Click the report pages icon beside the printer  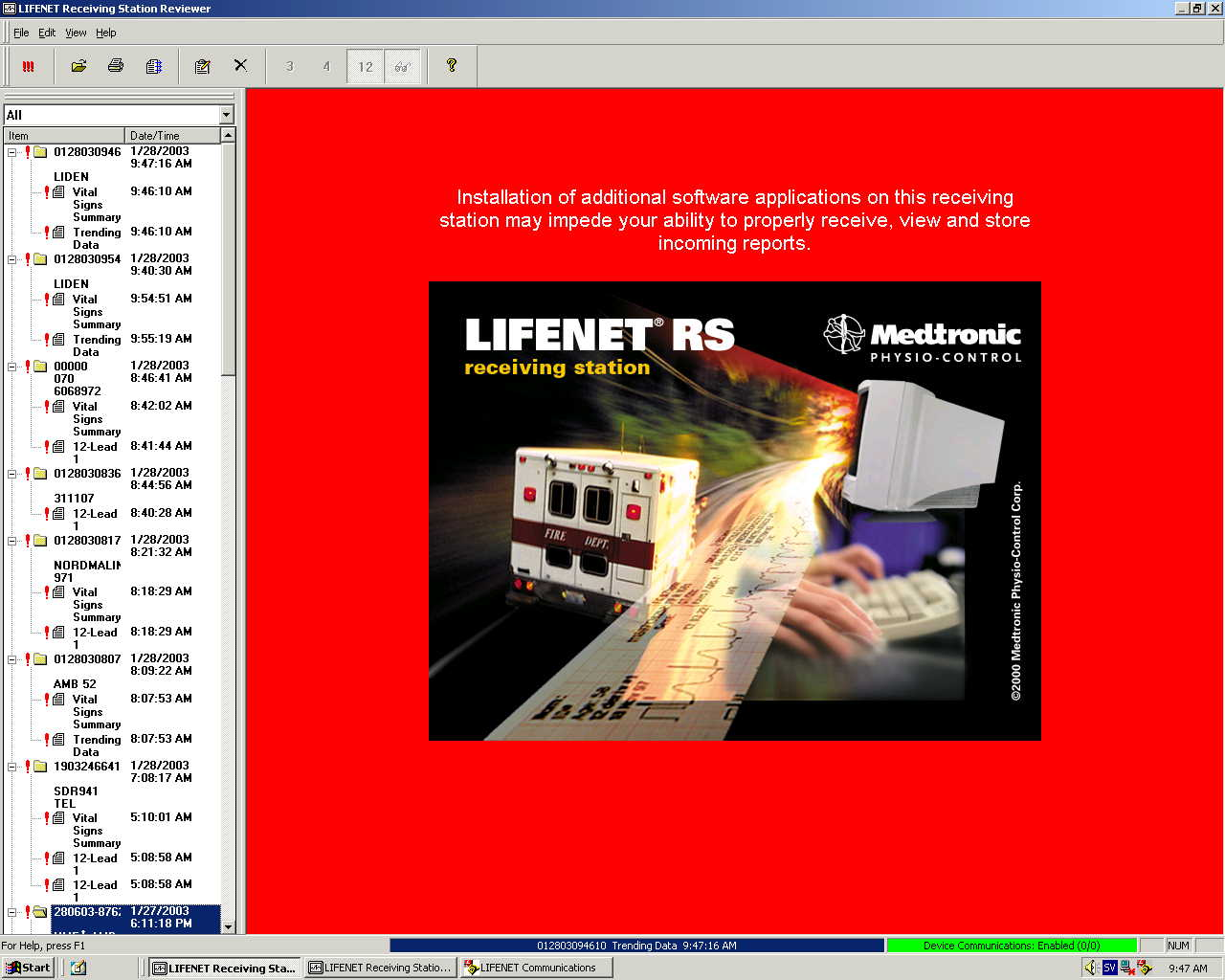153,66
